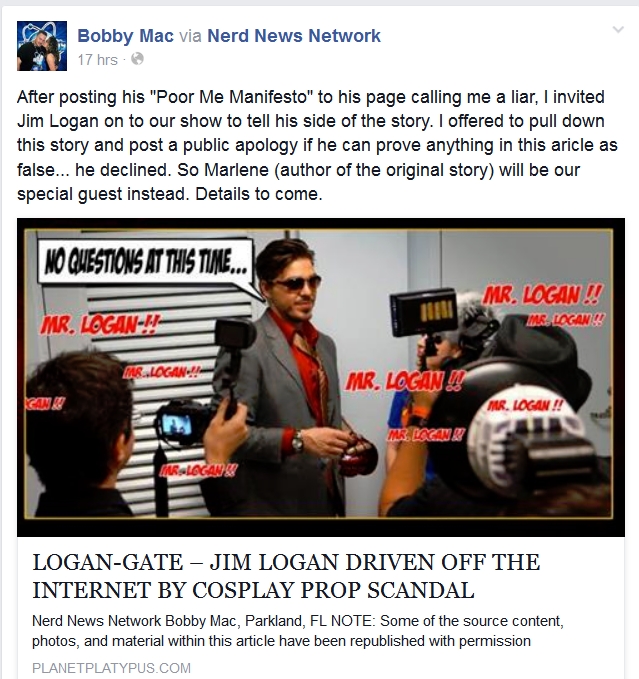The height and width of the screenshot is (679, 639).
Task: Open the LOGAN-GATE article headline
Action: tap(286, 576)
